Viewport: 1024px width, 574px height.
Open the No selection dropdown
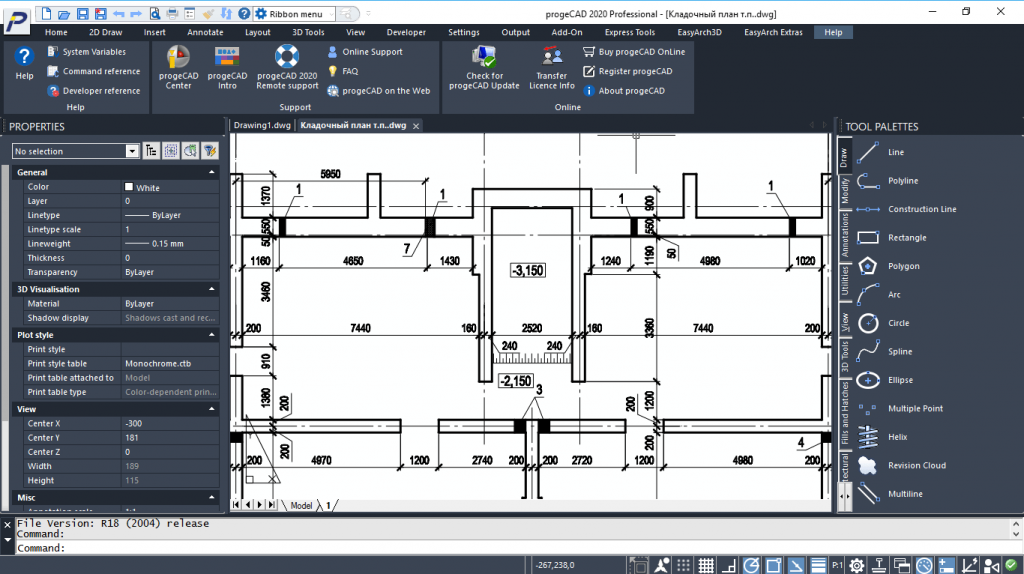tap(75, 151)
